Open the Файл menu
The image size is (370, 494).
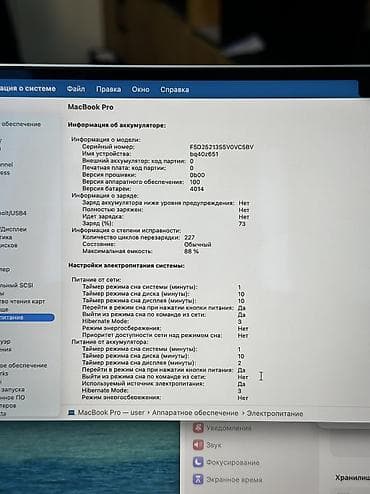coord(76,89)
